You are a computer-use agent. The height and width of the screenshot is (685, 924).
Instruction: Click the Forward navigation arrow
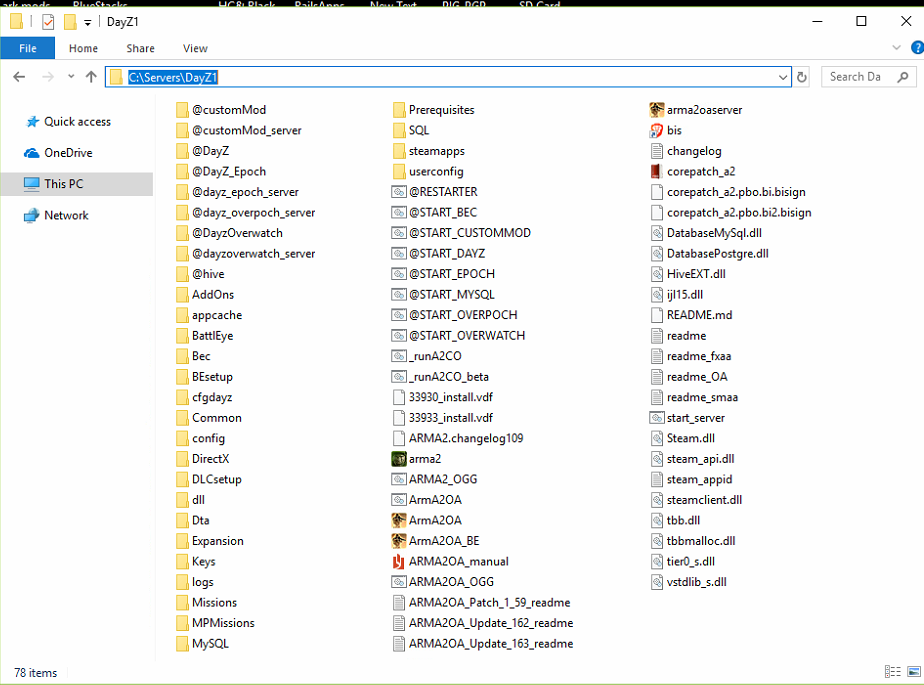[x=48, y=77]
